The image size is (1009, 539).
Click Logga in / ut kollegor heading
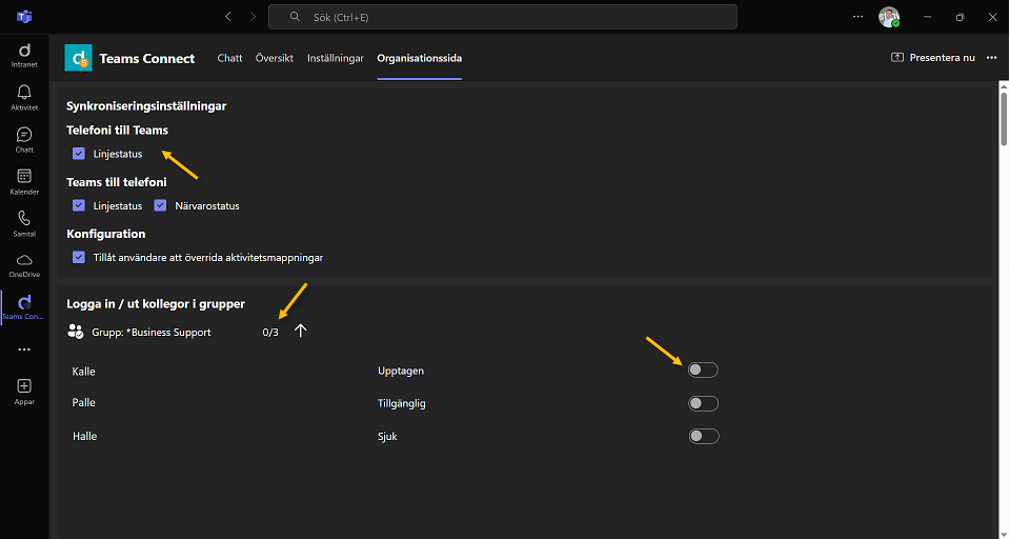point(156,304)
